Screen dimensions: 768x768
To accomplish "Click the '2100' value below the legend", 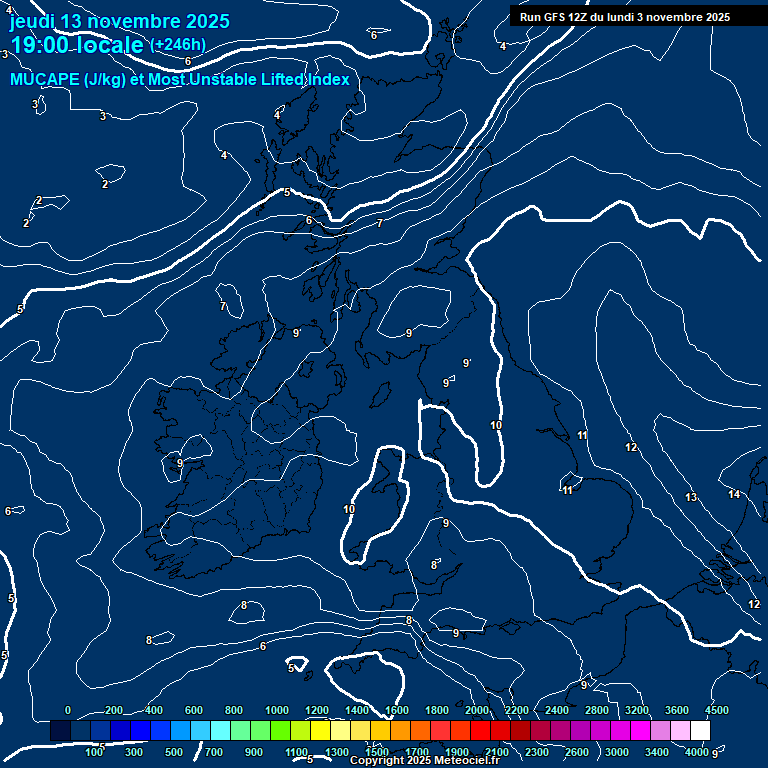I will click(497, 752).
